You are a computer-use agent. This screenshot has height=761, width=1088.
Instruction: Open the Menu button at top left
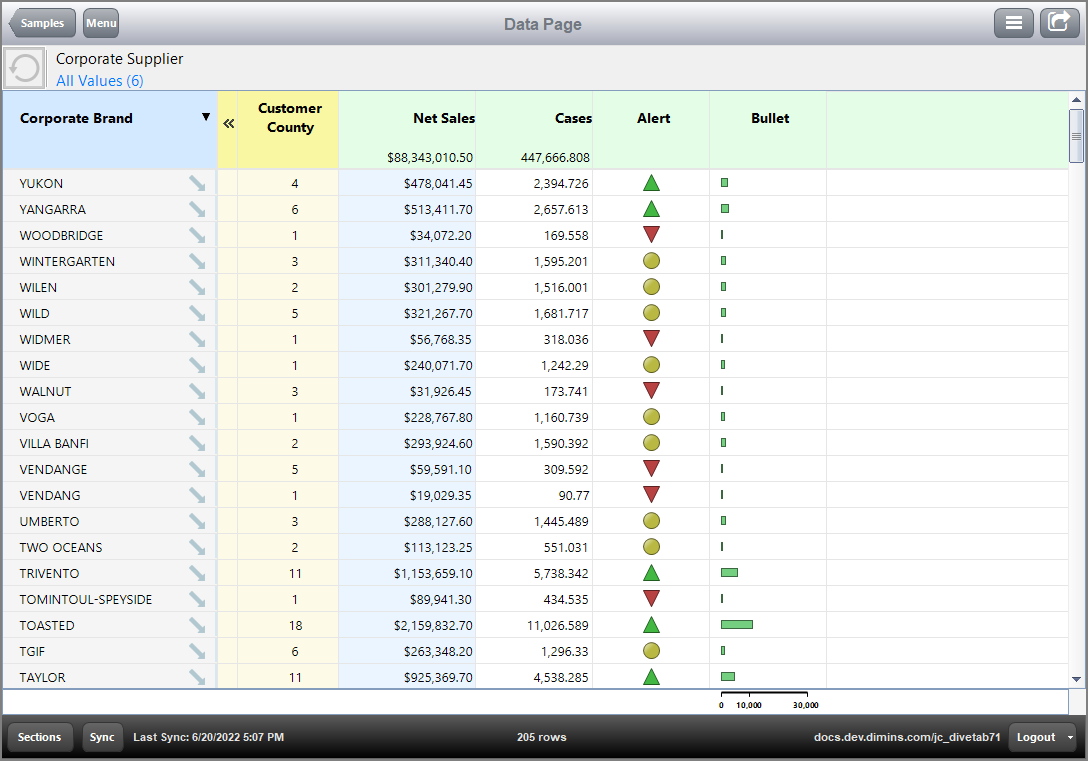coord(100,22)
